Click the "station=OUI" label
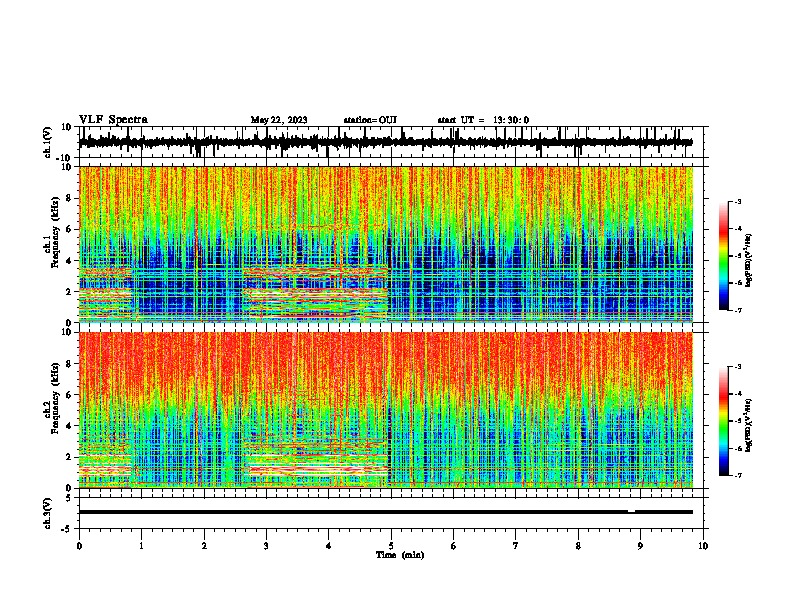The width and height of the screenshot is (792, 612). [x=370, y=120]
